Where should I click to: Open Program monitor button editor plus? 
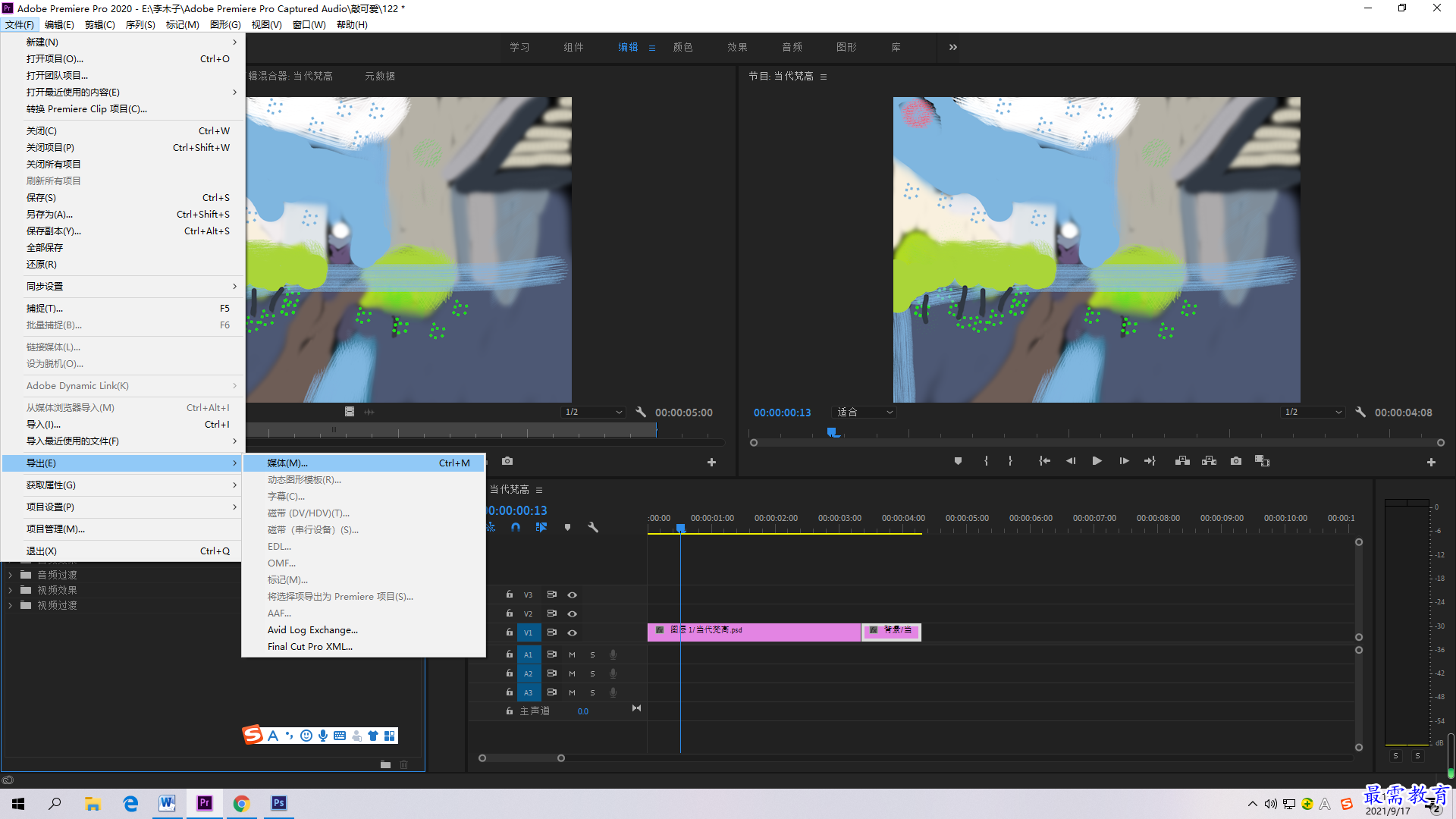pos(1431,462)
